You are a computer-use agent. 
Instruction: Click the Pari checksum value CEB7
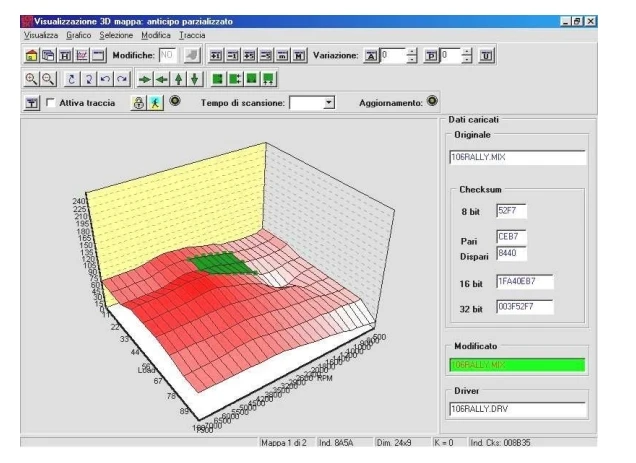tap(511, 237)
